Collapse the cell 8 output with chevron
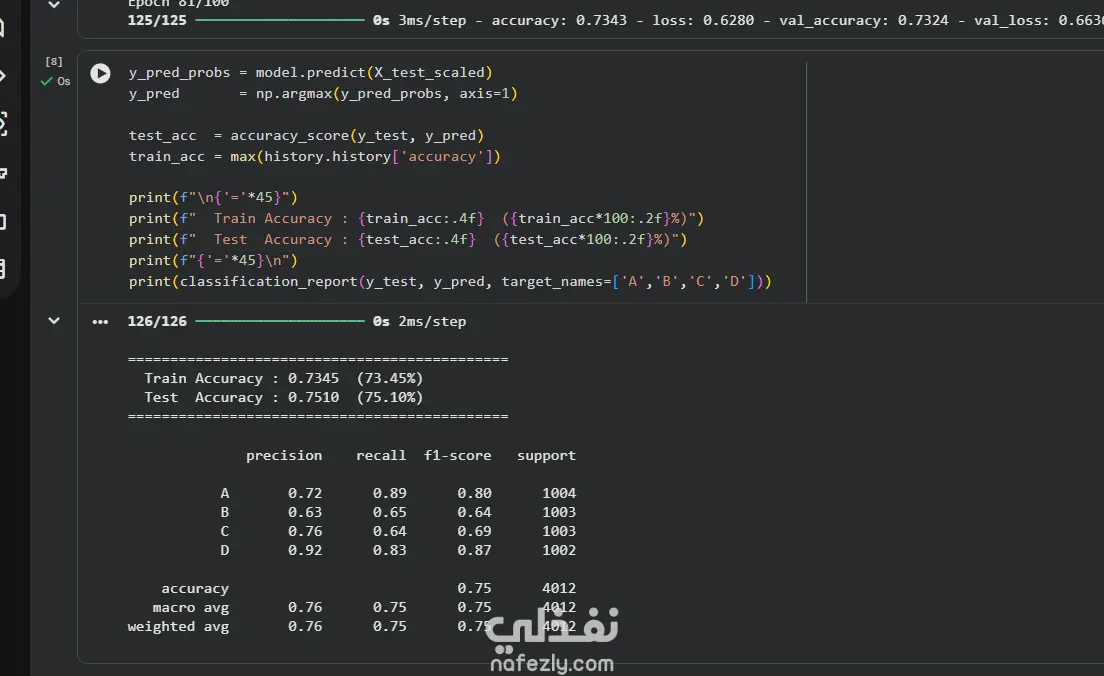The width and height of the screenshot is (1104, 676). pos(54,320)
